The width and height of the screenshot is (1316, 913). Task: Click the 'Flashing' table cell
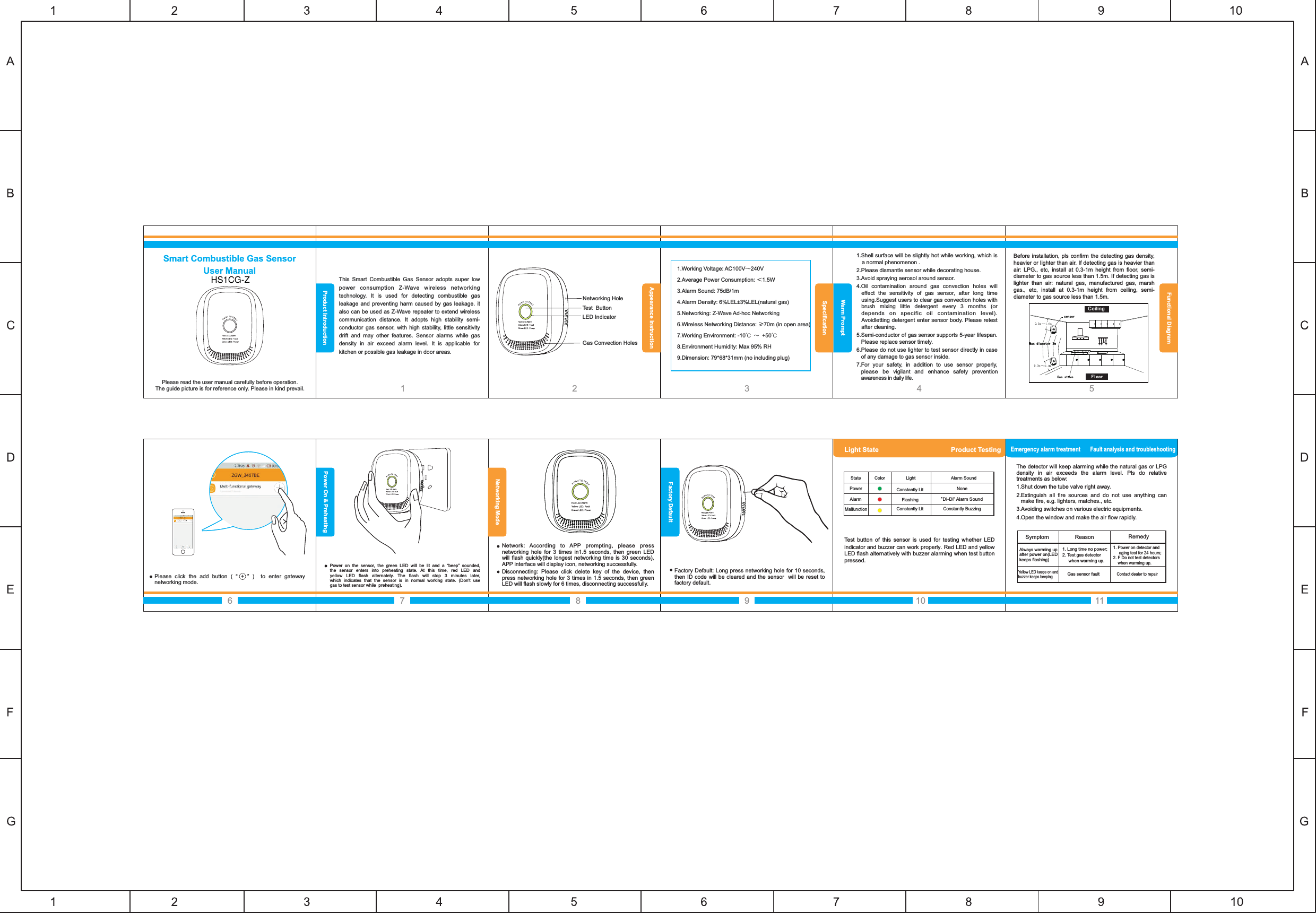911,499
